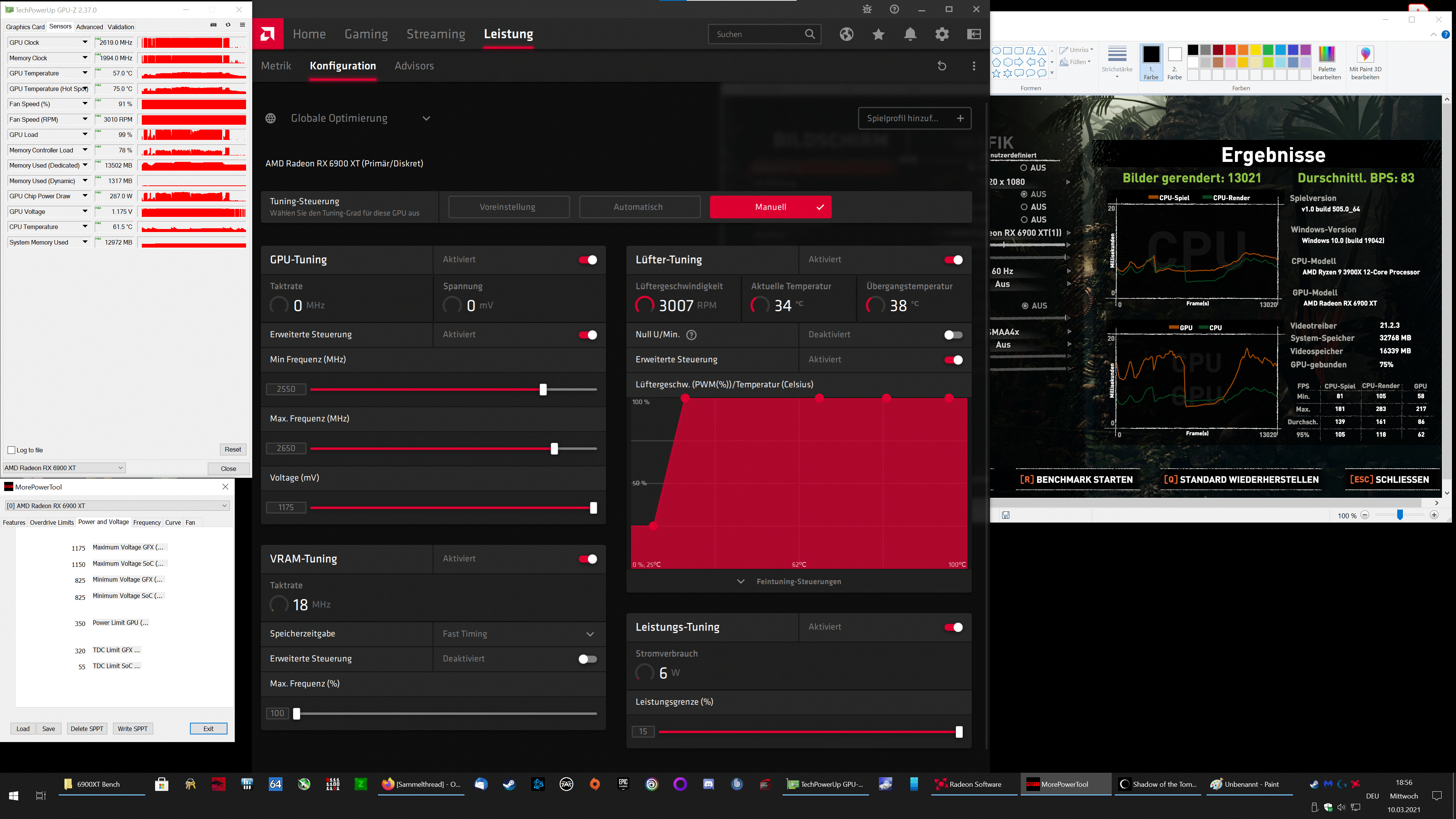The image size is (1456, 819).
Task: Open the Fan Speed (RPM) sensor dropdown arrow
Action: click(85, 119)
